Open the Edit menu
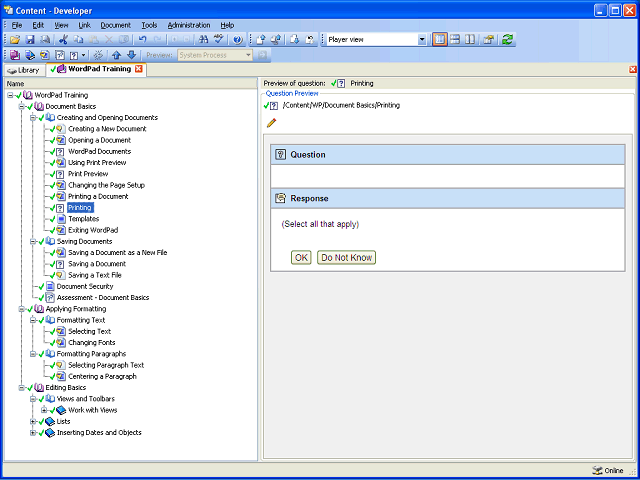Image resolution: width=640 pixels, height=480 pixels. point(38,25)
